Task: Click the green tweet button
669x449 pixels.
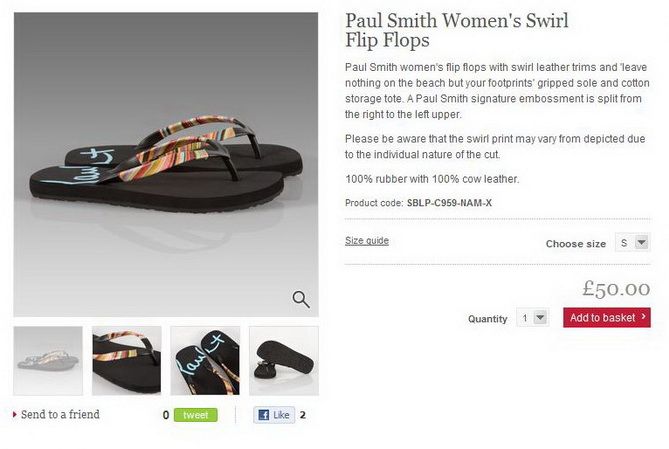Action: [x=195, y=415]
